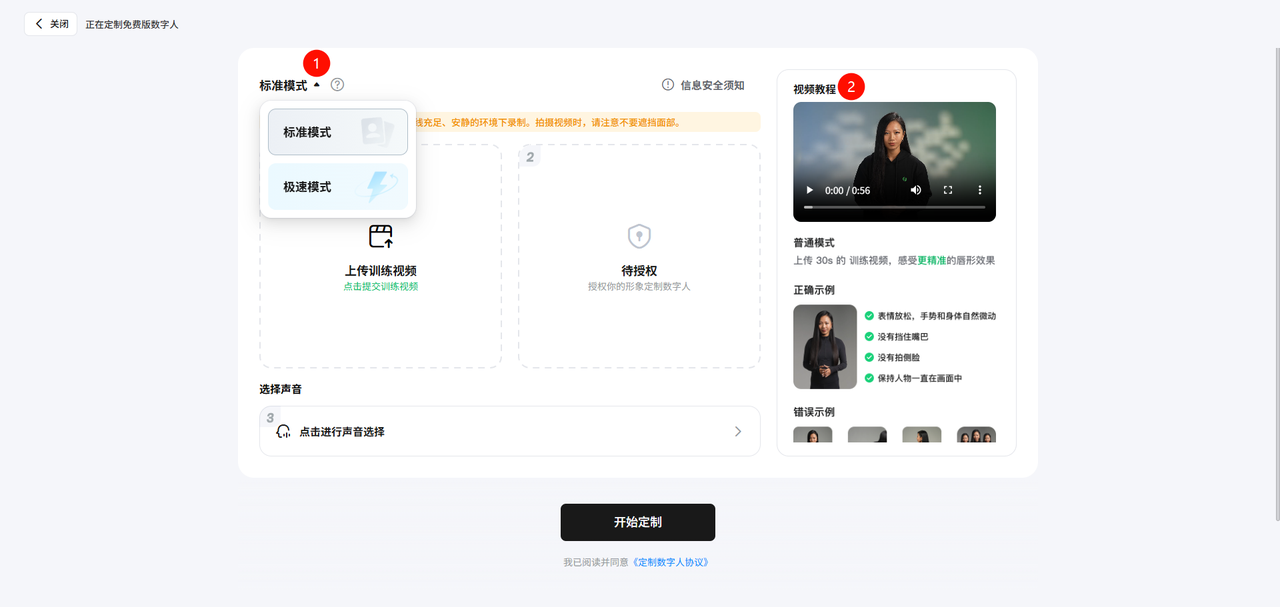Click the 待授权 shield icon
The width and height of the screenshot is (1280, 607).
pos(639,236)
